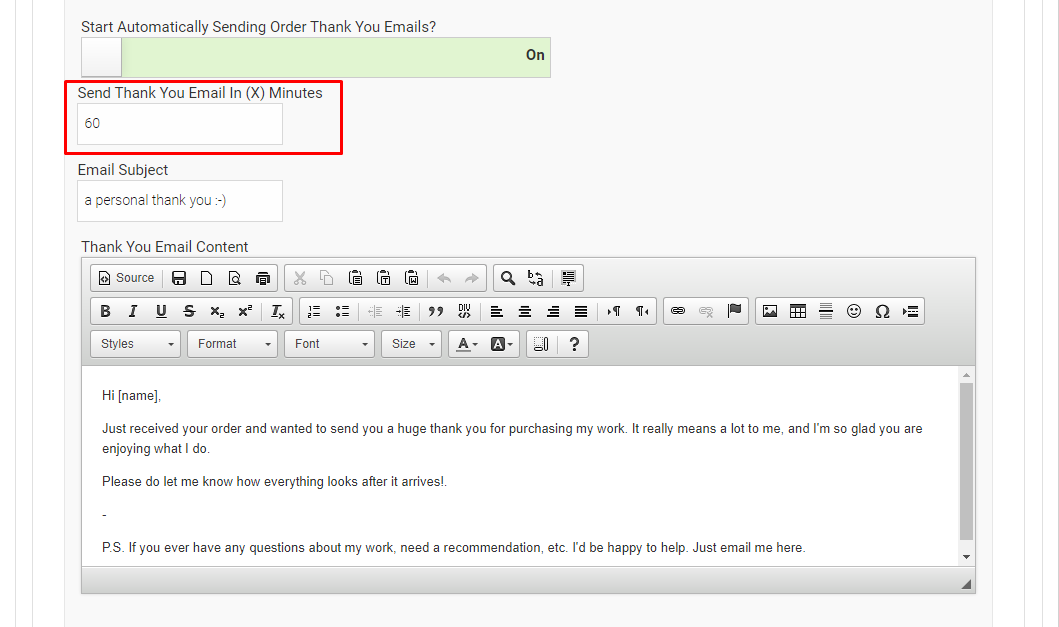Click the Email Subject input field
Viewport: 1059px width, 627px height.
[180, 201]
